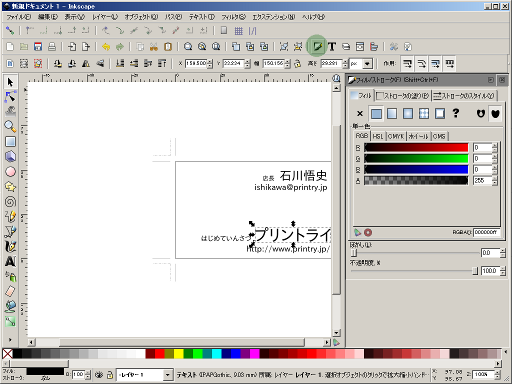512x384 pixels.
Task: Select the Bezier pen tool
Action: pos(10,231)
